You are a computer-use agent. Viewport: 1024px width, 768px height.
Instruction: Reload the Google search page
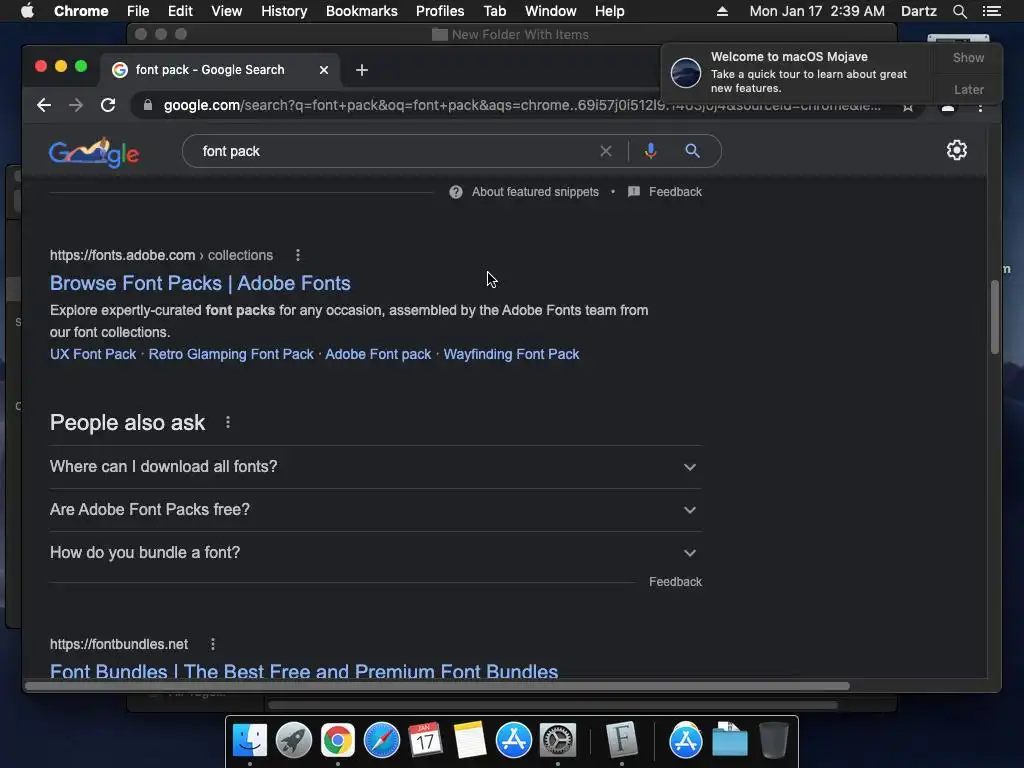(x=108, y=105)
